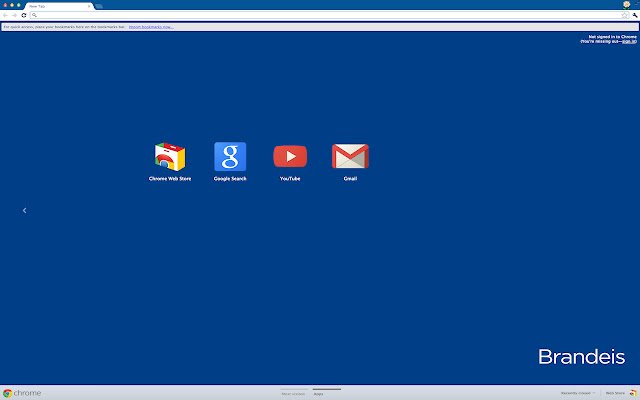Go forward using the forward arrow

pyautogui.click(x=14, y=15)
